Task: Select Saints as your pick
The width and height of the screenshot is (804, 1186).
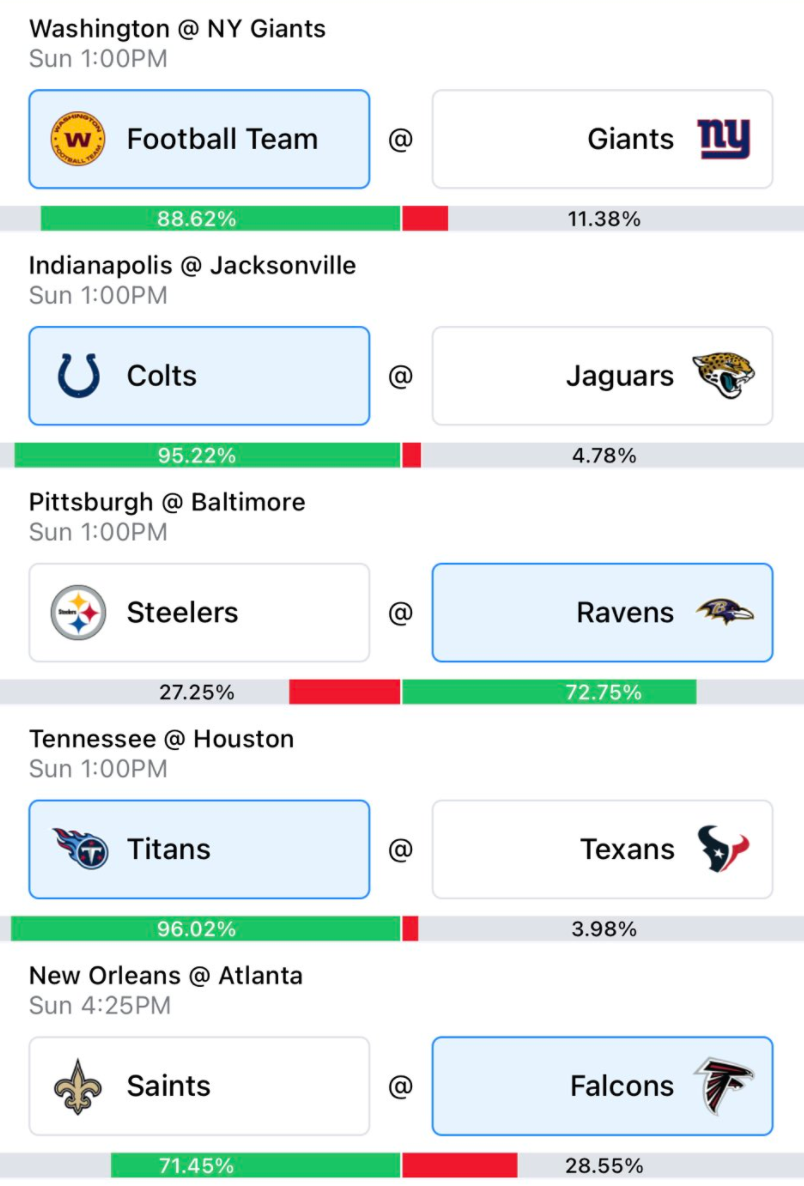Action: (x=199, y=1086)
